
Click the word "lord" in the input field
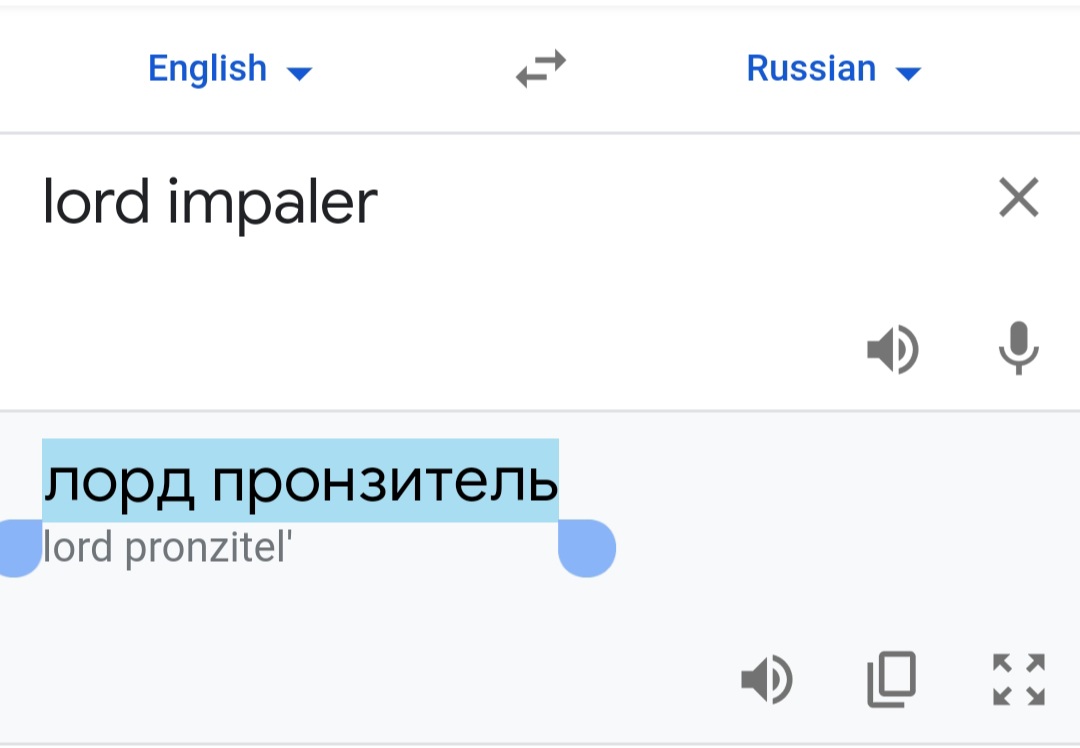(94, 201)
